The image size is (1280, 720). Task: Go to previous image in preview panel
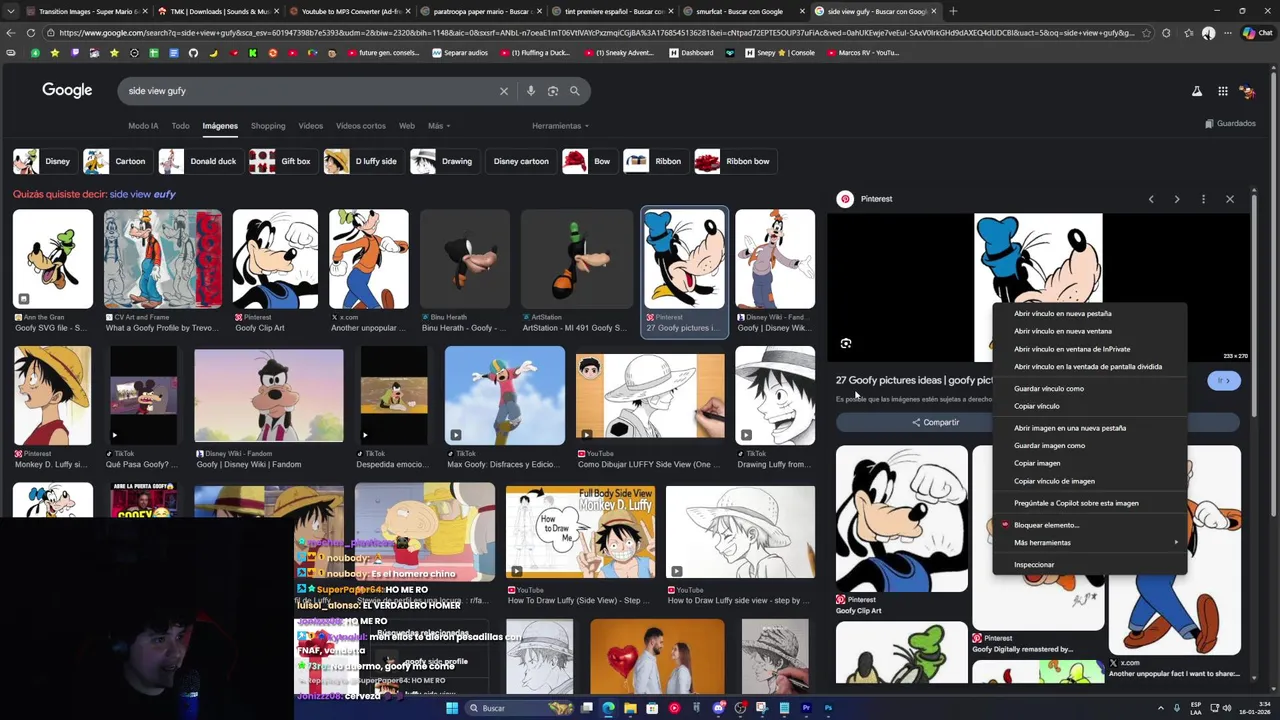coord(1151,199)
